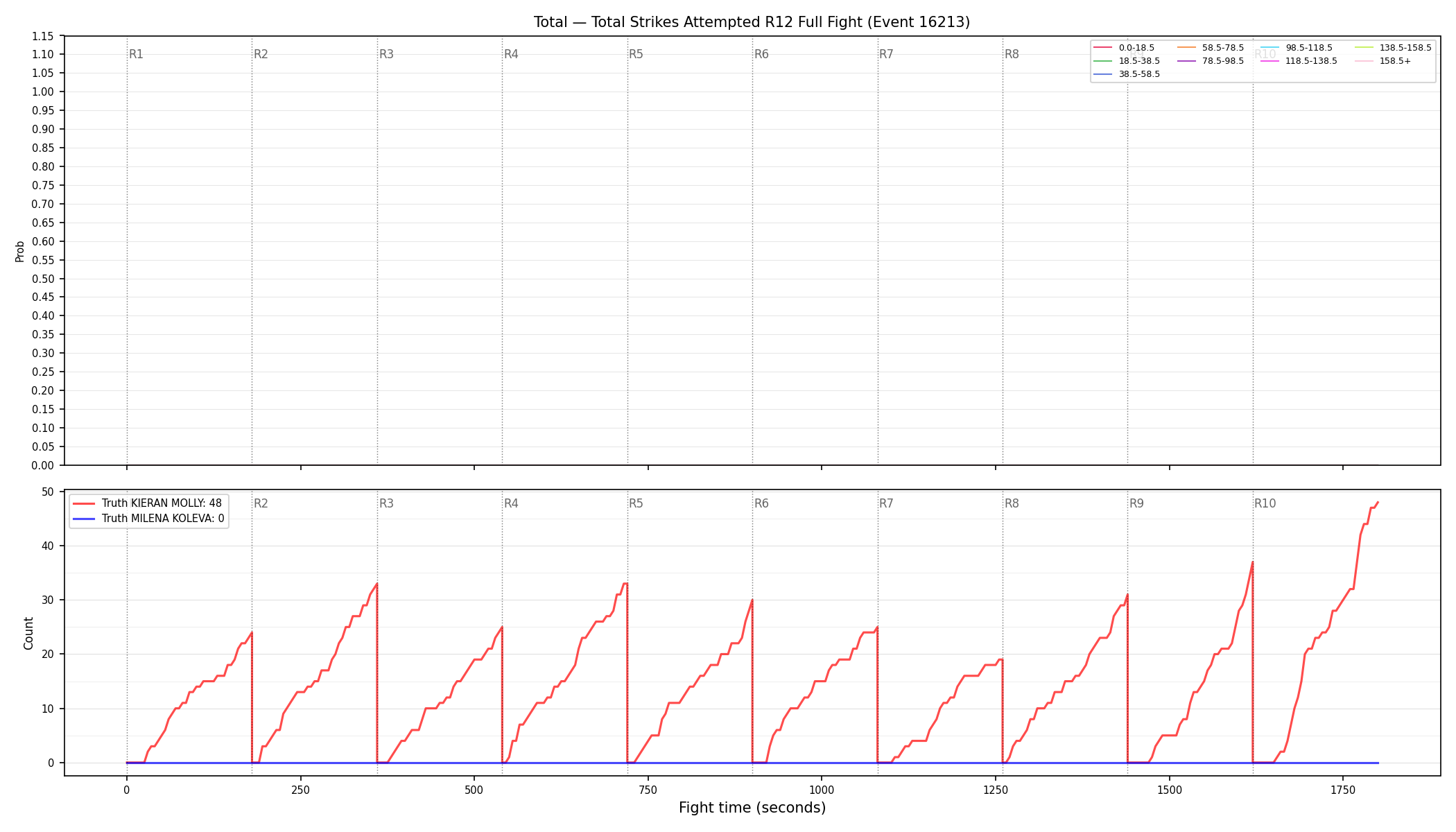Click the 750 tick on time axis
Image resolution: width=1456 pixels, height=832 pixels.
point(648,790)
